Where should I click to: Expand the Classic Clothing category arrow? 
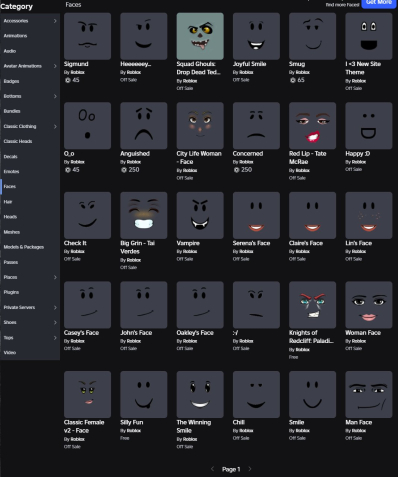(x=55, y=126)
